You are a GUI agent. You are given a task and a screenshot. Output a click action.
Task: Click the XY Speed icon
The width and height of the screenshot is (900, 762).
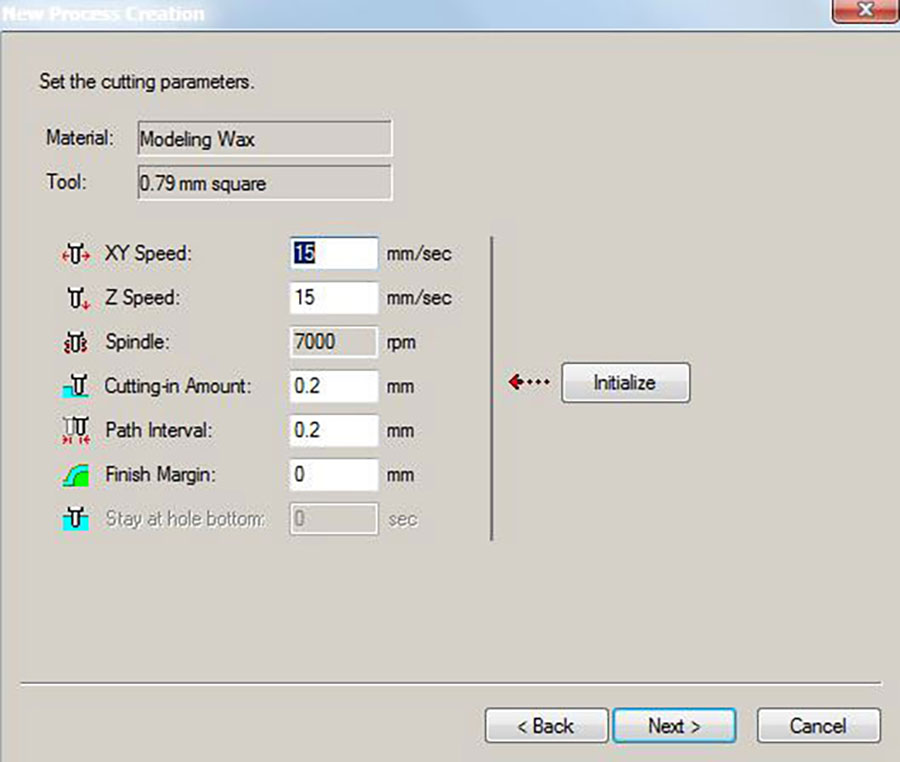tap(76, 254)
